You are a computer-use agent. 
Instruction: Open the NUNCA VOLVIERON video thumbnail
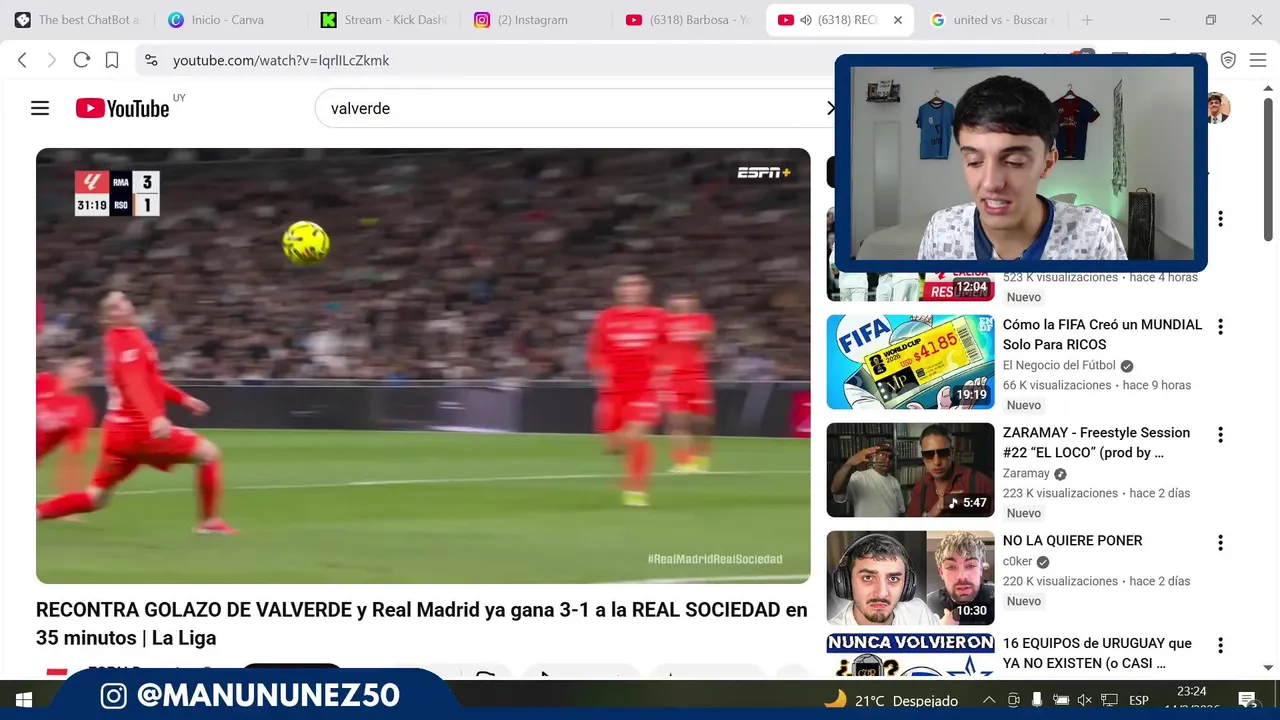pos(910,657)
